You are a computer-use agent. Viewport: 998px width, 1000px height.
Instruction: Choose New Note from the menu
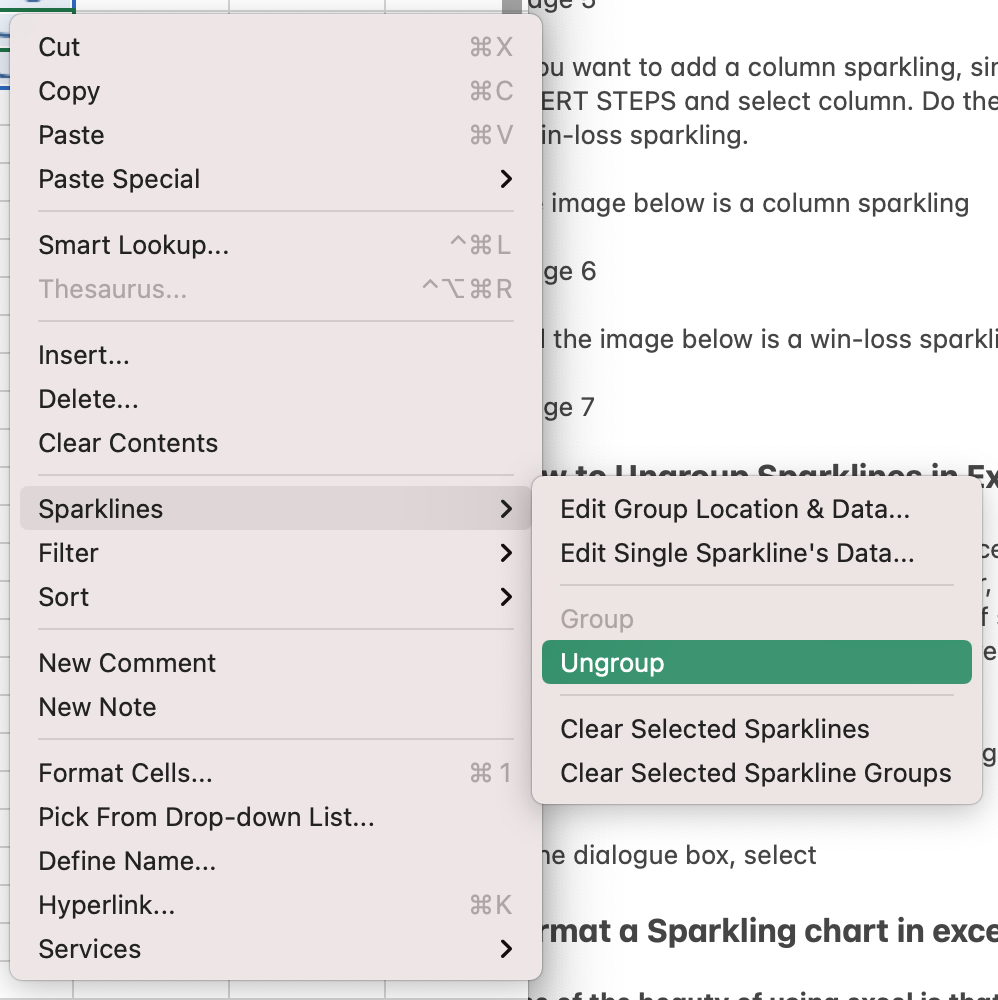[x=97, y=707]
